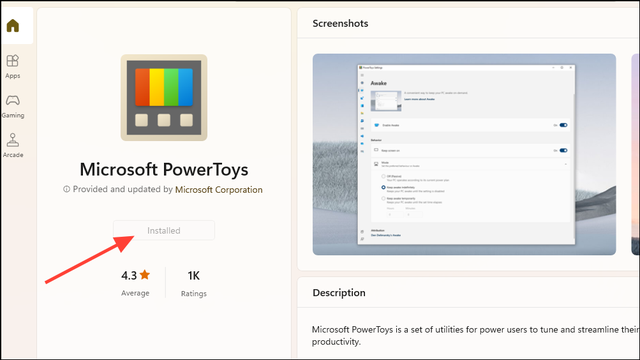Collapse the Mode expander chevron in screenshot
Screen dimensions: 640x360
click(x=566, y=164)
